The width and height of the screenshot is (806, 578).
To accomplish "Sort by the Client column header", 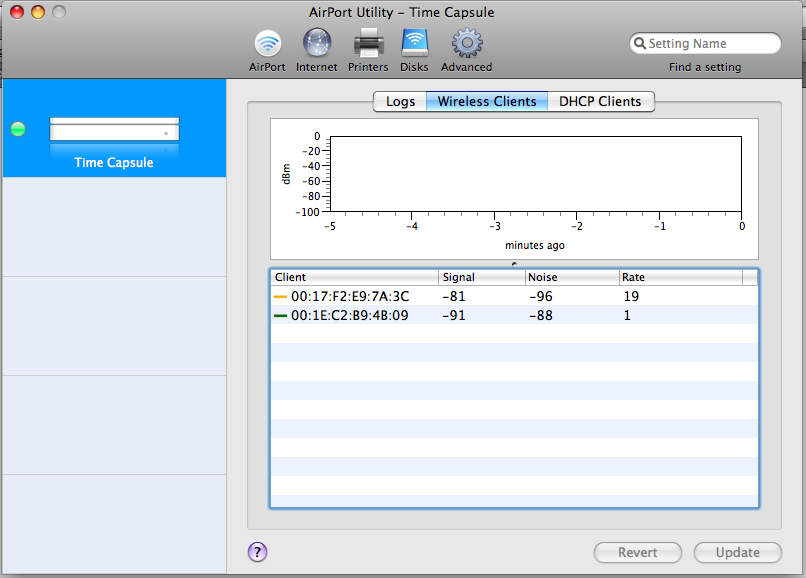I will [355, 277].
